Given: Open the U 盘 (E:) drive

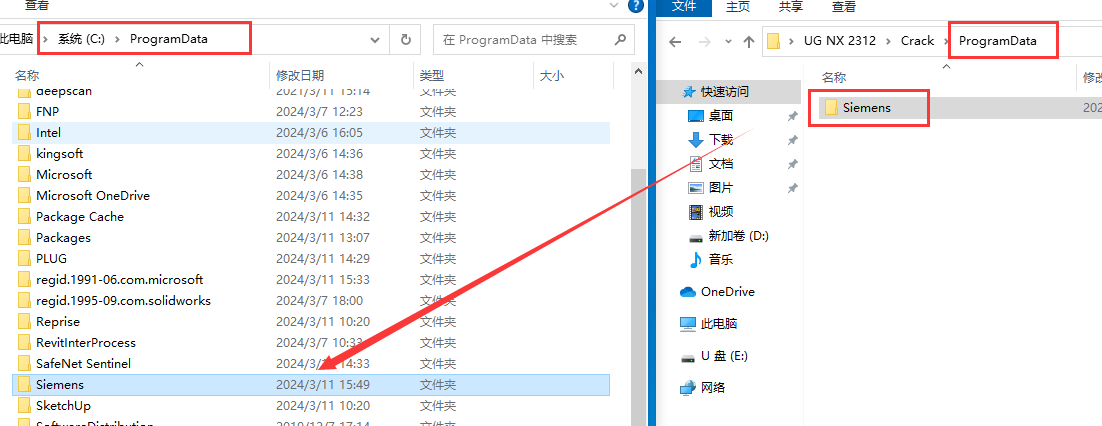Looking at the screenshot, I should coord(723,356).
